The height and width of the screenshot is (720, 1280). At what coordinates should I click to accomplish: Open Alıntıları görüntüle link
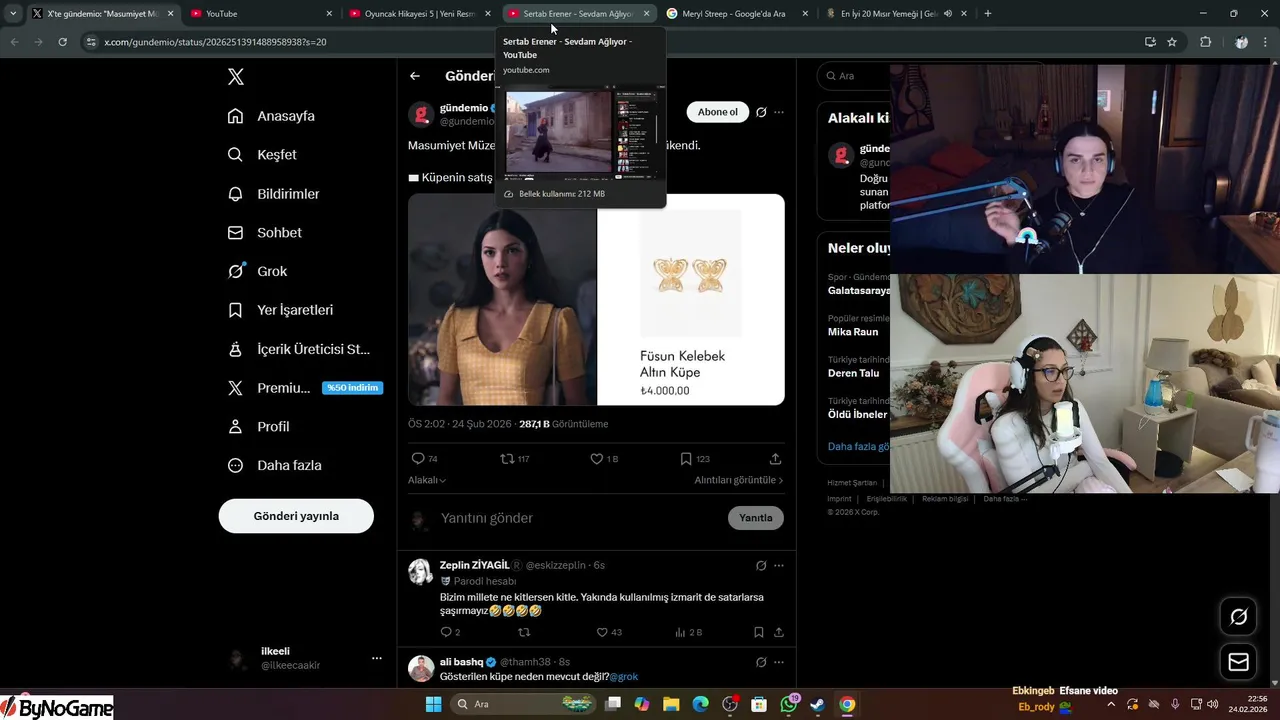(739, 480)
